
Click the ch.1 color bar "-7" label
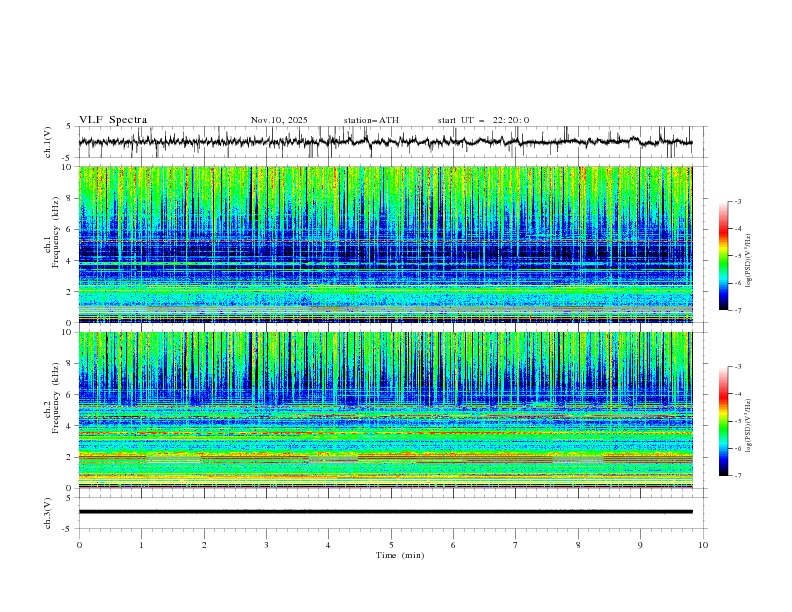[x=737, y=310]
